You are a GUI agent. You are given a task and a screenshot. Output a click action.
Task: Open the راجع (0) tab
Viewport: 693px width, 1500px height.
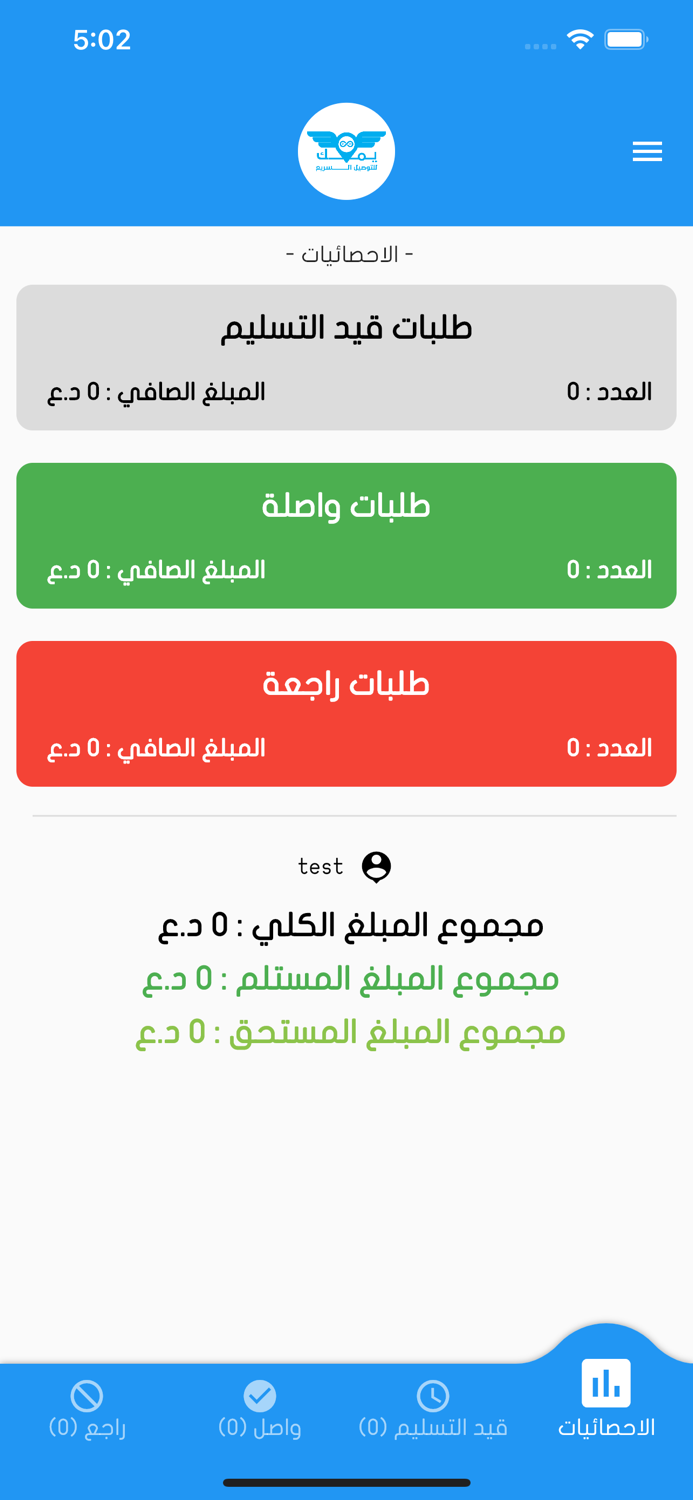point(88,1410)
